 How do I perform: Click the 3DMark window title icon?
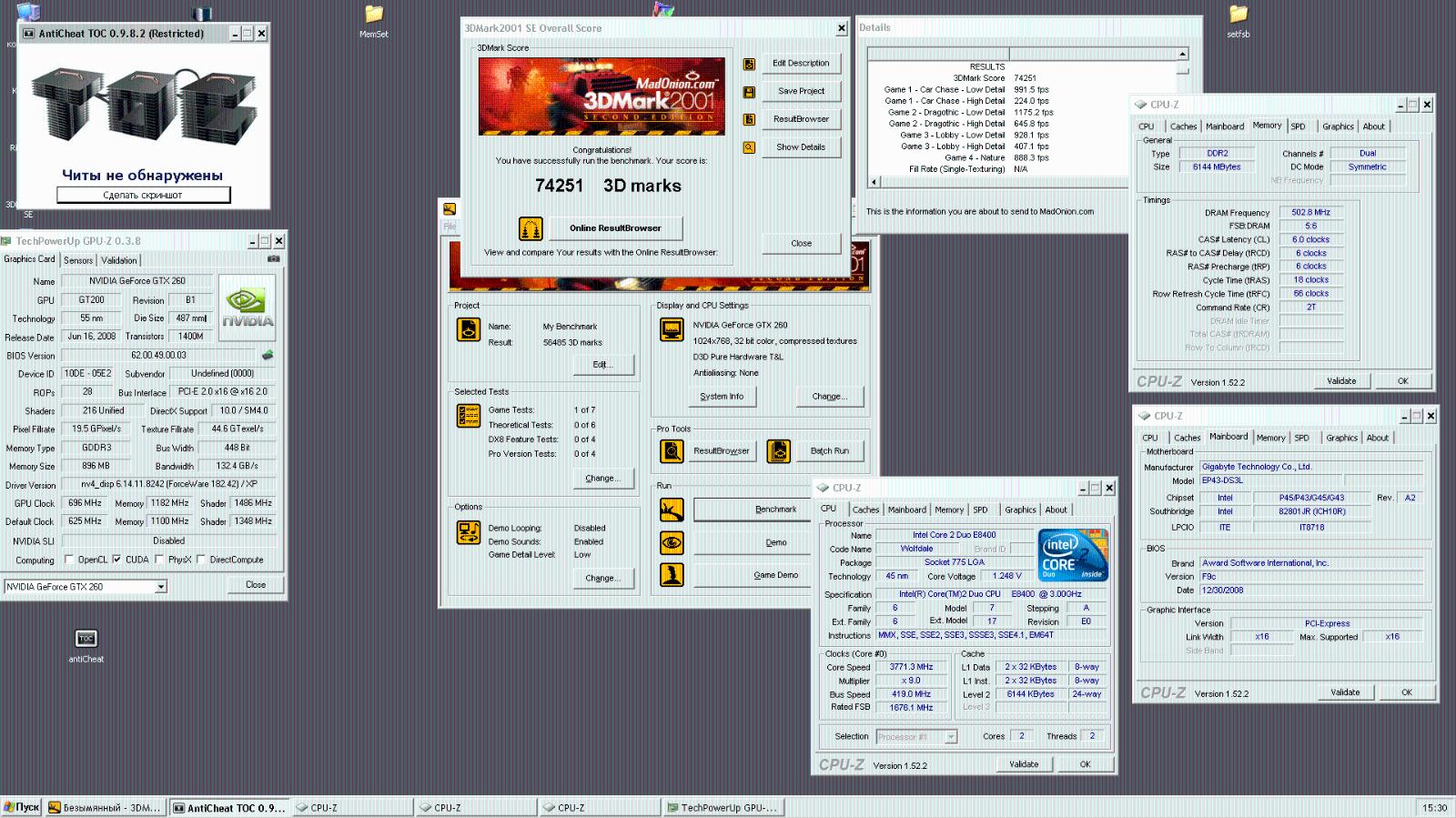click(x=449, y=209)
